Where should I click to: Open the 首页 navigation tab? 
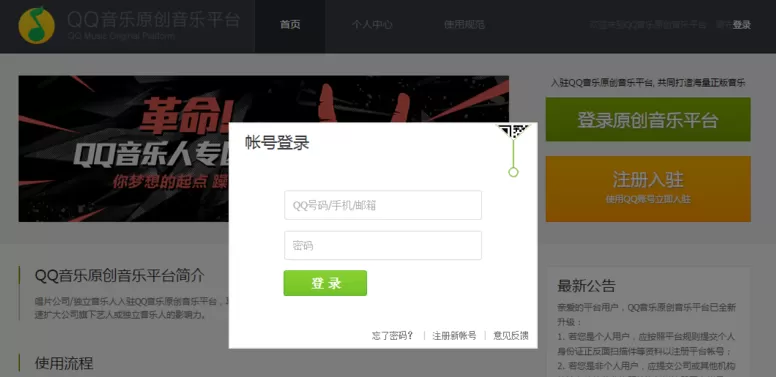tap(290, 25)
